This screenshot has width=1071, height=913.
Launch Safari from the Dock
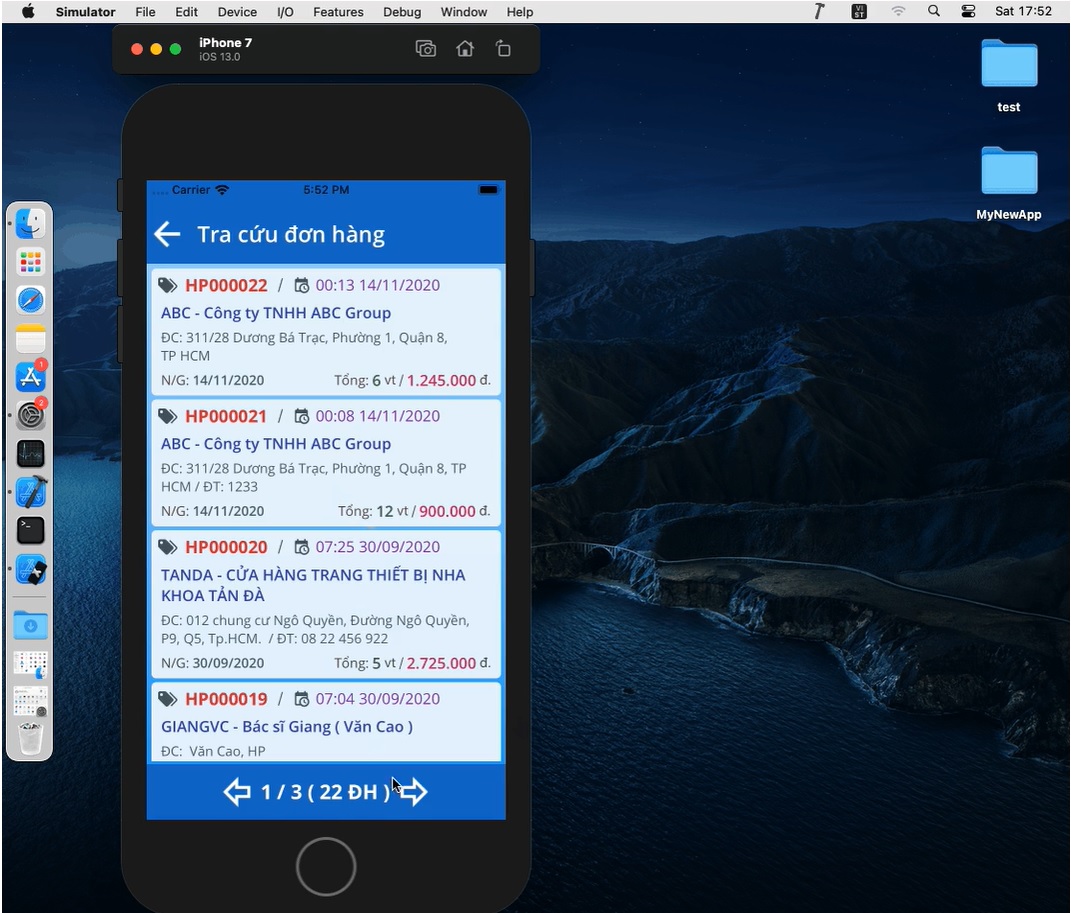[31, 300]
